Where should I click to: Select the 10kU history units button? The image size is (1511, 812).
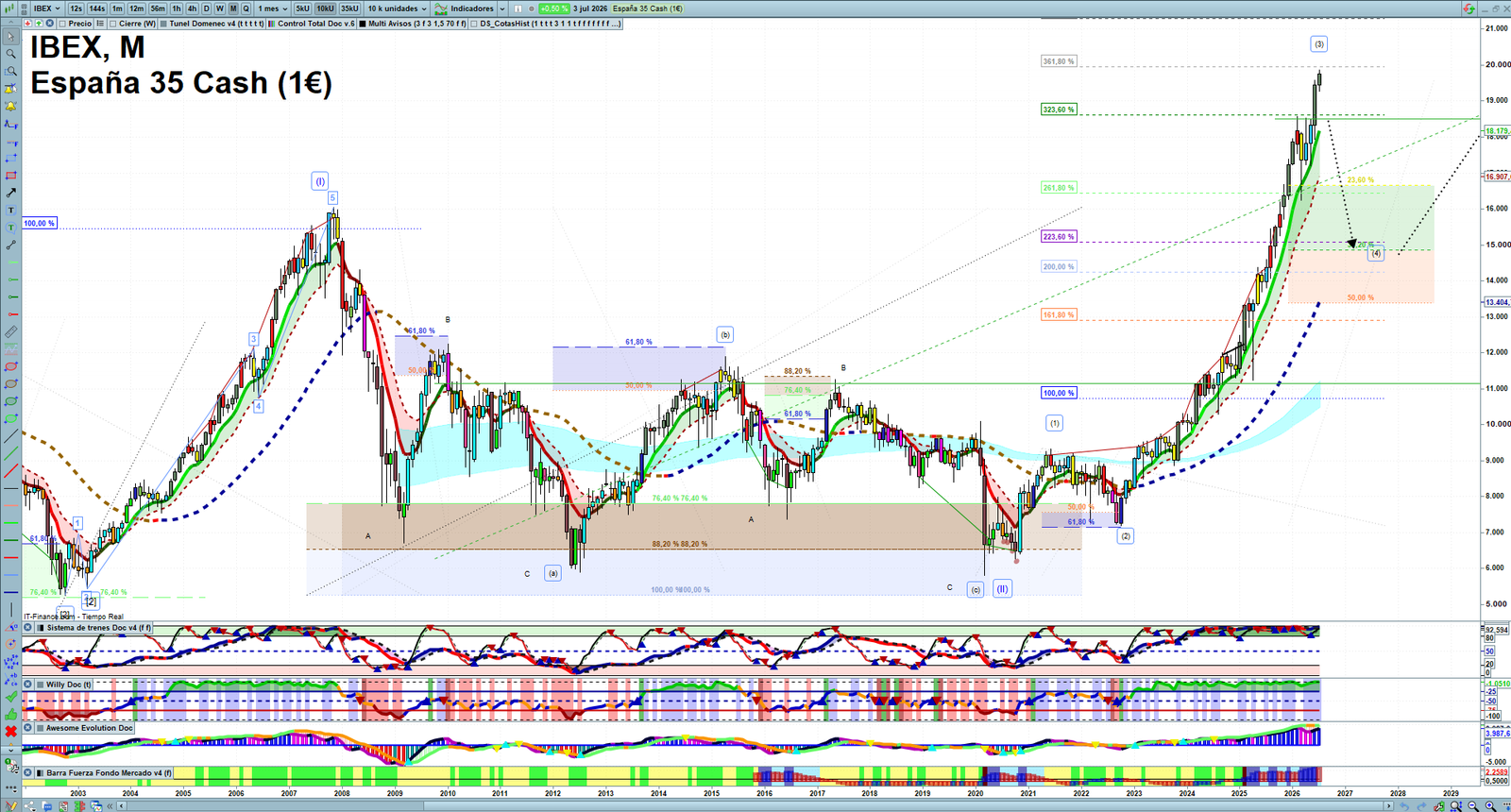pos(325,8)
